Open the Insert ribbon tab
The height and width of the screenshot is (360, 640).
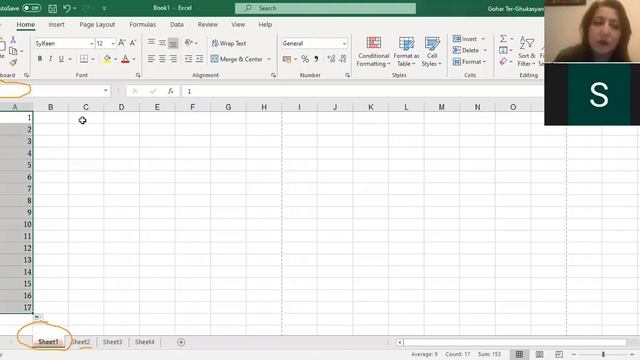coord(56,24)
